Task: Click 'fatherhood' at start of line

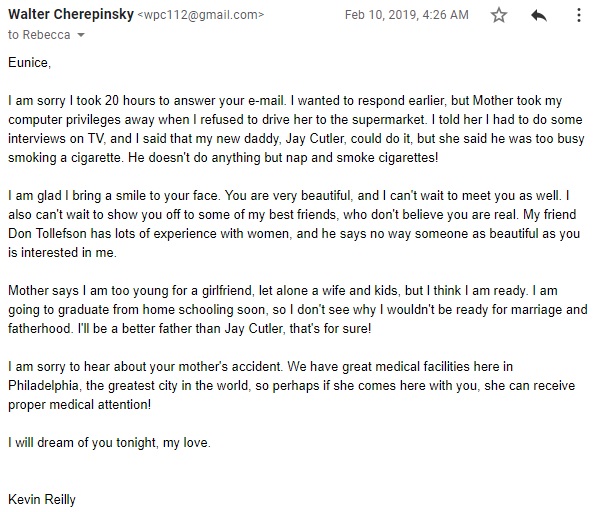Action: coord(40,328)
